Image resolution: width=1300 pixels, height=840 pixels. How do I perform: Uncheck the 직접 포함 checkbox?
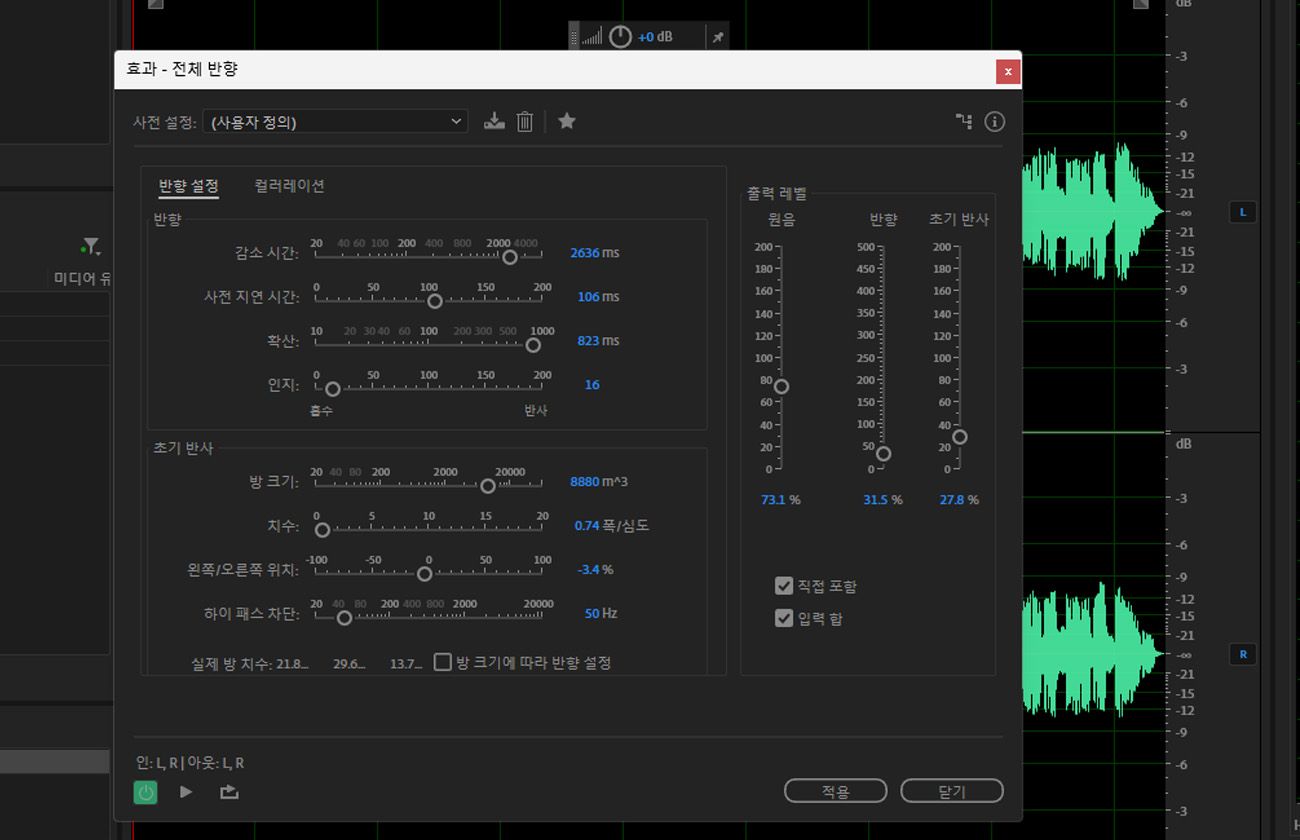pos(784,586)
